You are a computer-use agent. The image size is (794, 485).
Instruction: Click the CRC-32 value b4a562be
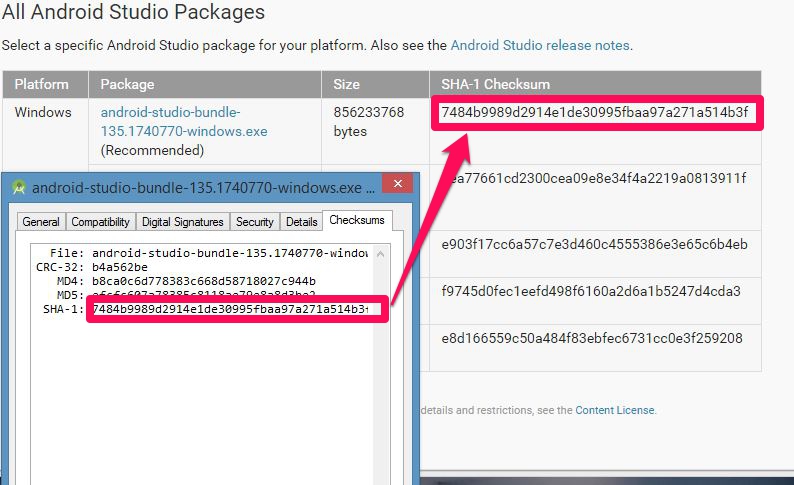[x=120, y=268]
